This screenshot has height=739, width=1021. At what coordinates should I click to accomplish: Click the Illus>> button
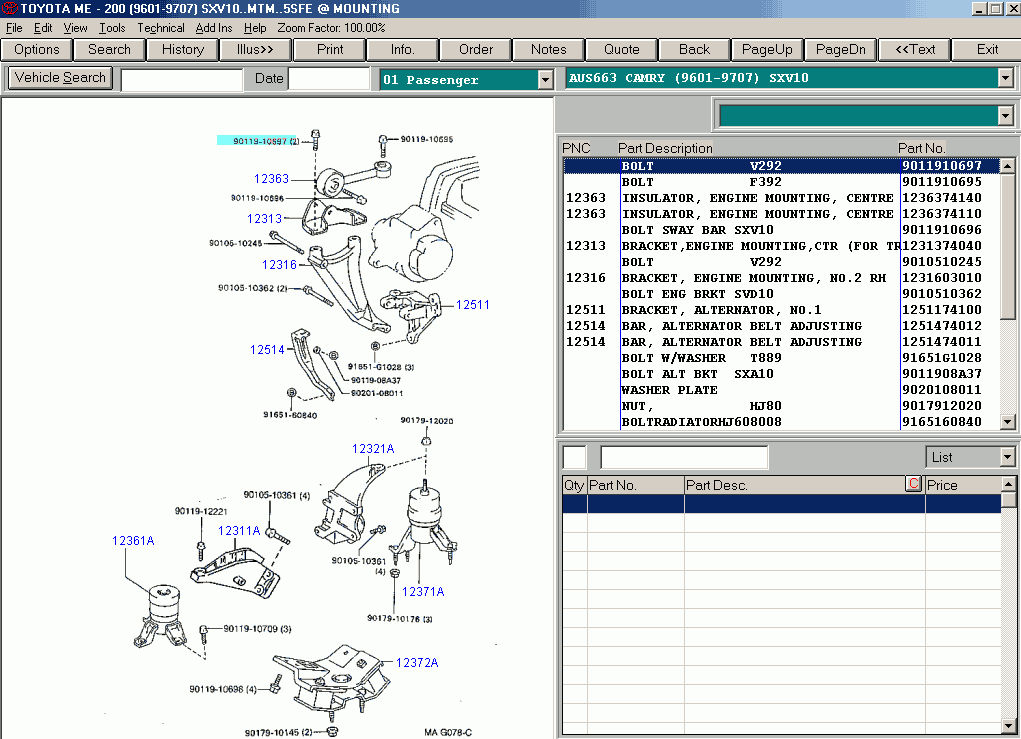click(x=255, y=49)
